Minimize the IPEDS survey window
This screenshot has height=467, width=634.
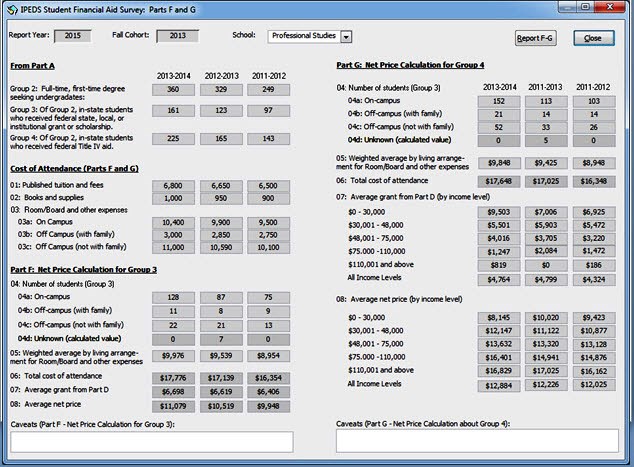pos(568,7)
